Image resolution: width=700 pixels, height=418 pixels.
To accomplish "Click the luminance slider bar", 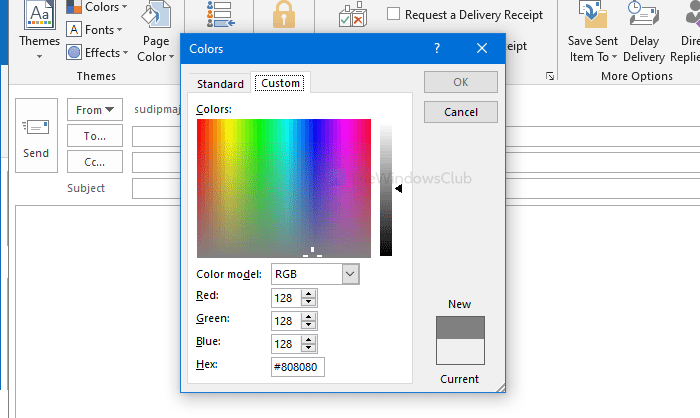I will [x=386, y=188].
